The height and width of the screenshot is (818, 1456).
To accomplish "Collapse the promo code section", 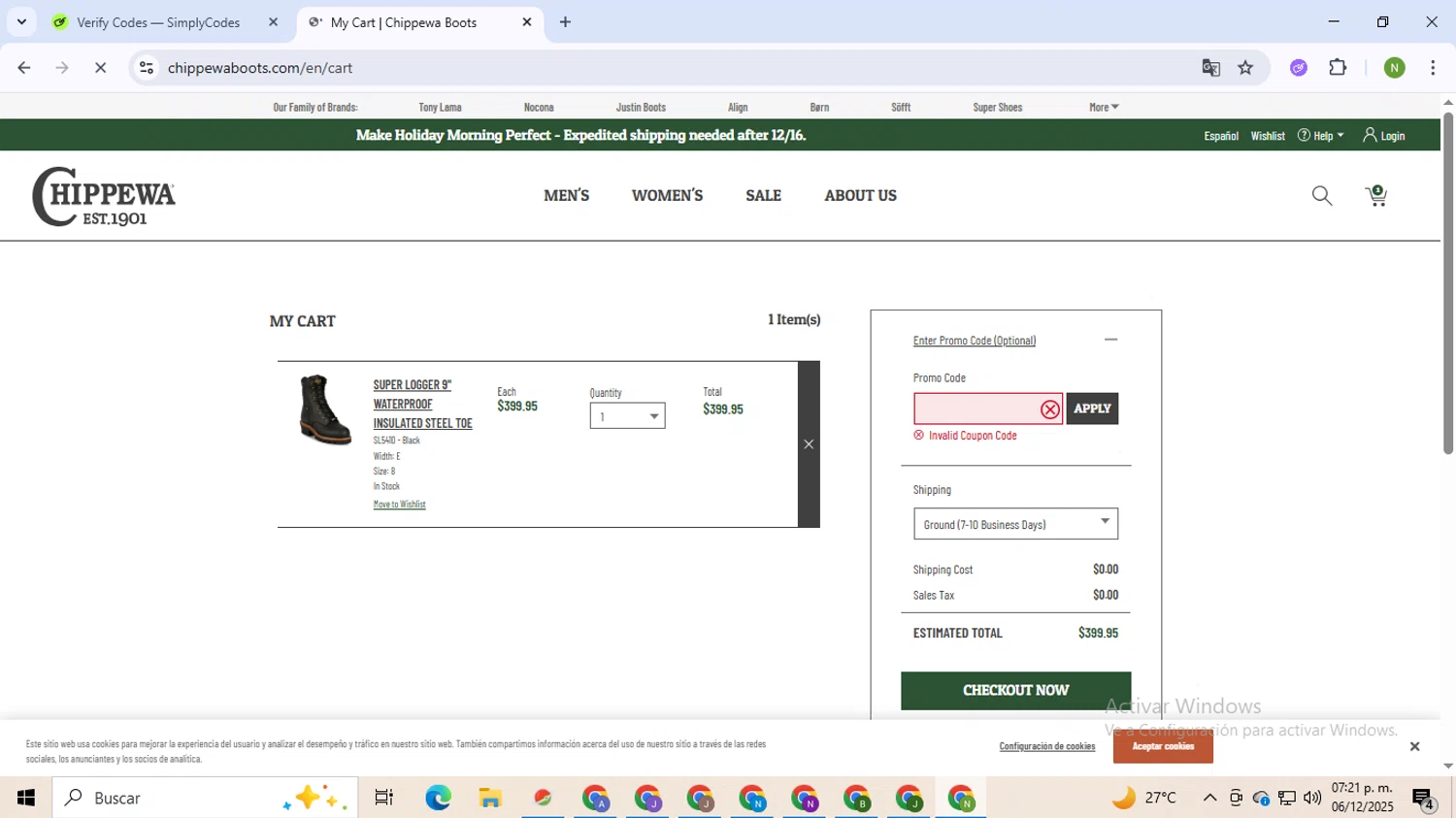I will coord(1110,340).
